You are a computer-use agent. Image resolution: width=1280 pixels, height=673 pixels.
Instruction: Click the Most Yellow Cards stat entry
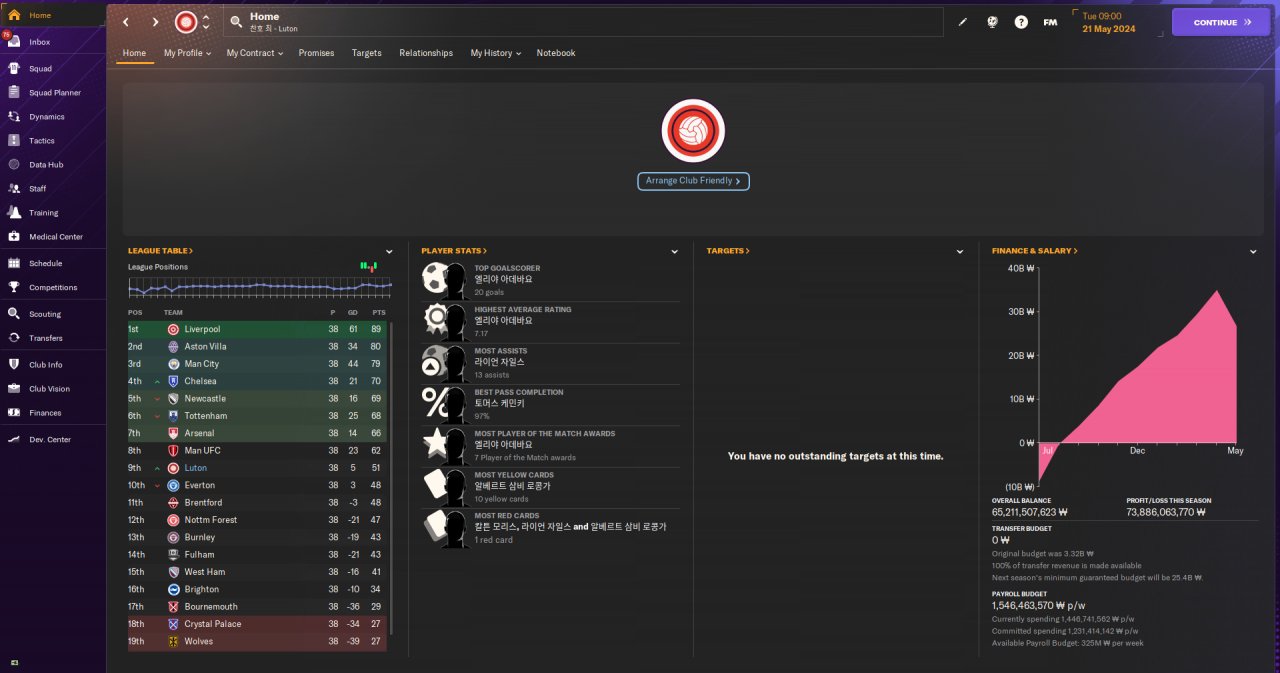pyautogui.click(x=550, y=488)
